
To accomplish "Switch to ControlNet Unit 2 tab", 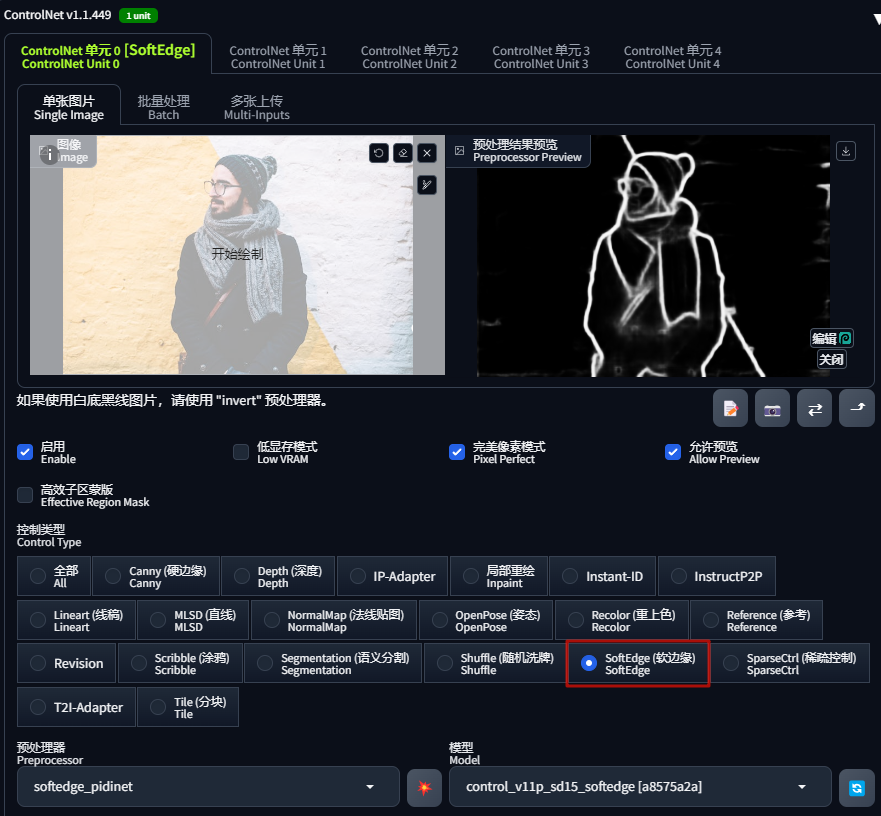I will click(409, 57).
